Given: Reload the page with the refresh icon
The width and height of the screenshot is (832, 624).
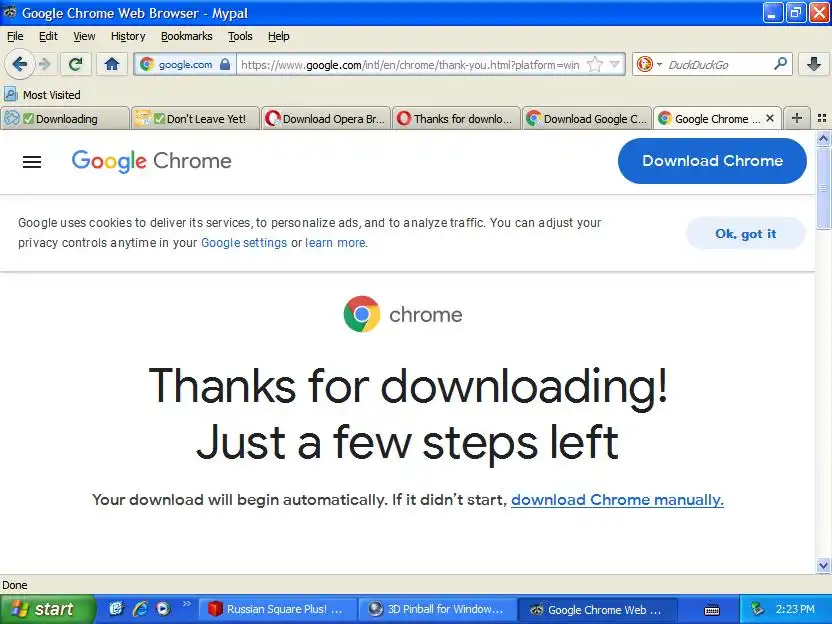Looking at the screenshot, I should [x=75, y=65].
